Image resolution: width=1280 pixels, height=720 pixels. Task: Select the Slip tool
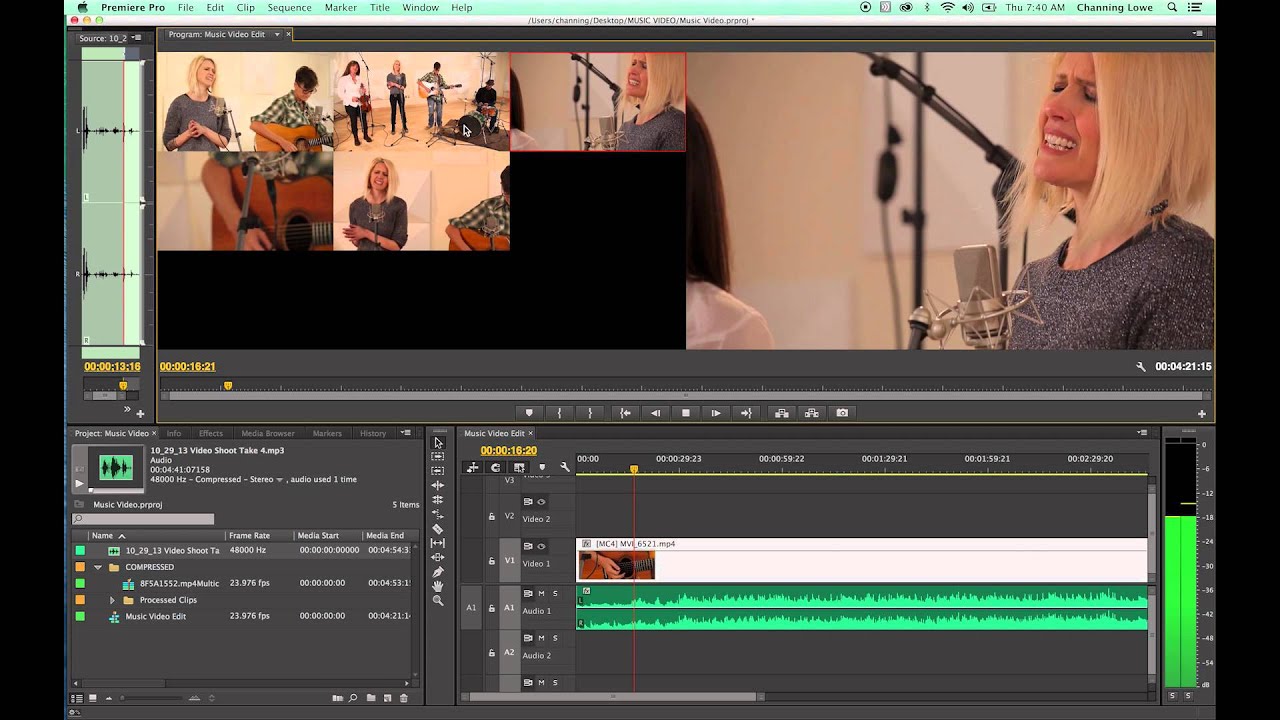(x=438, y=543)
